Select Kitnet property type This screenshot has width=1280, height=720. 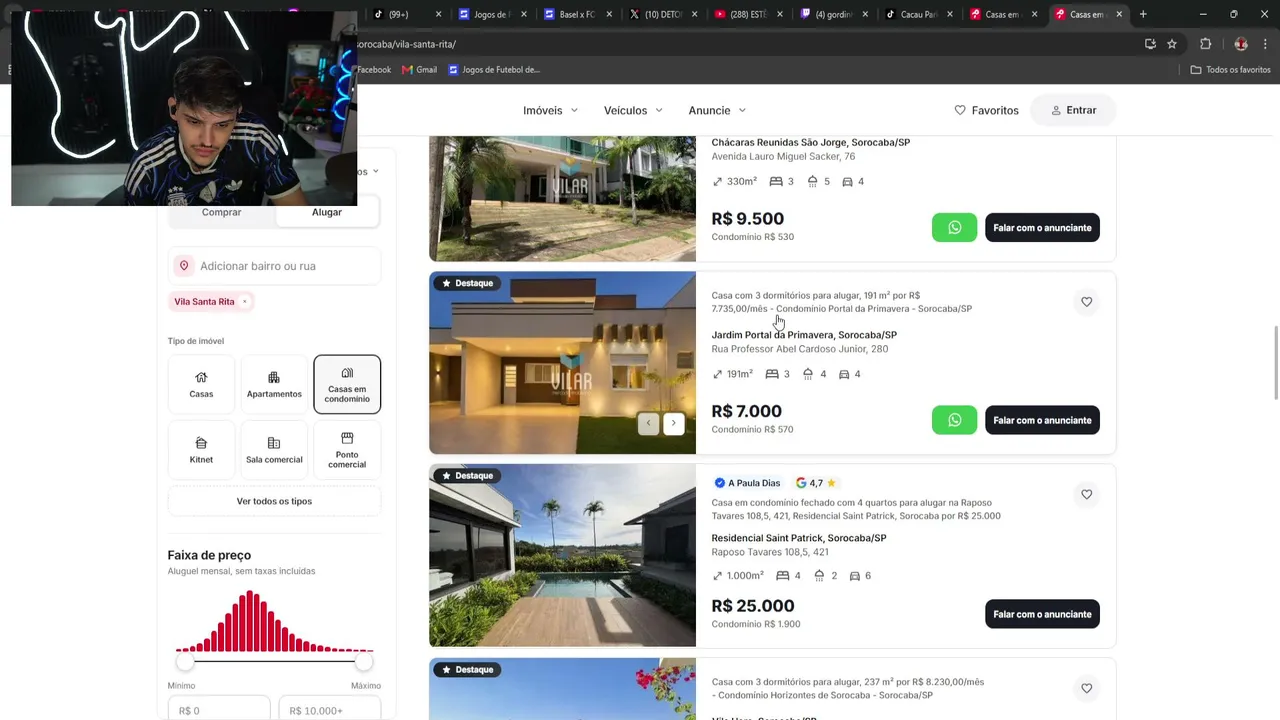point(201,450)
